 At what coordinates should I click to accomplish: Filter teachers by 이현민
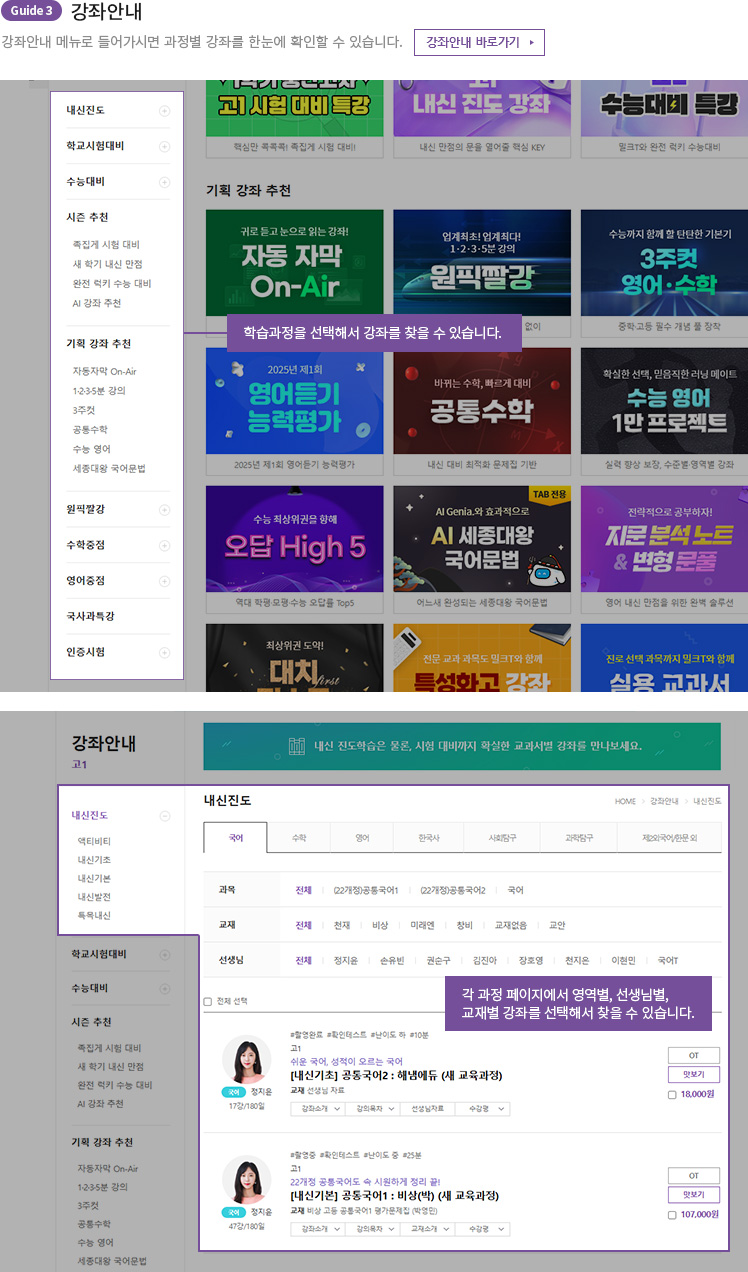click(x=624, y=961)
